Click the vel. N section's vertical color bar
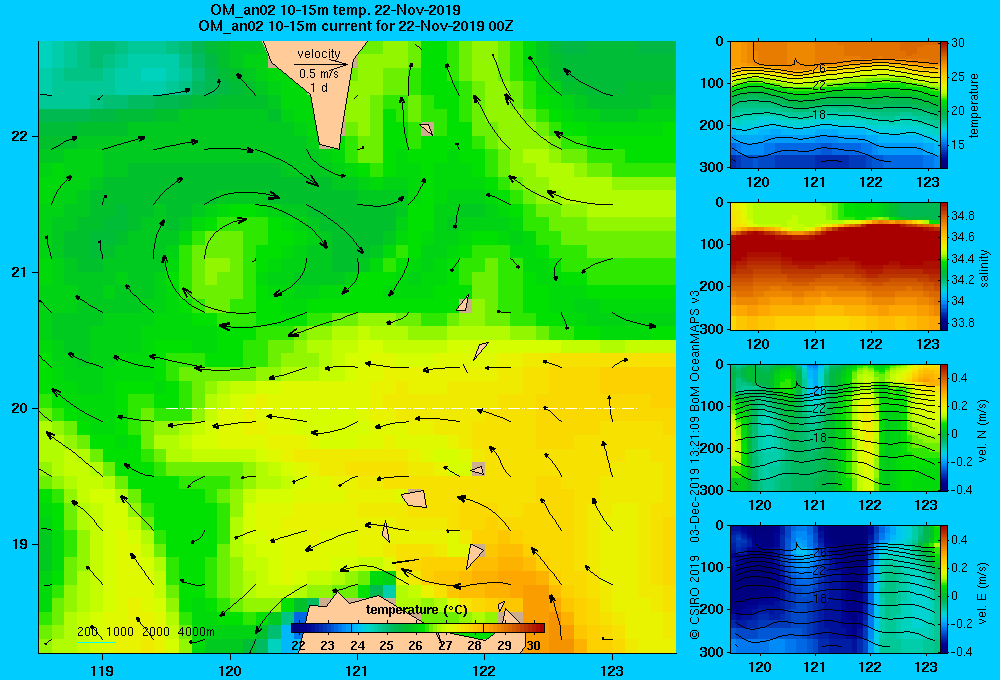The width and height of the screenshot is (1000, 680). point(944,427)
